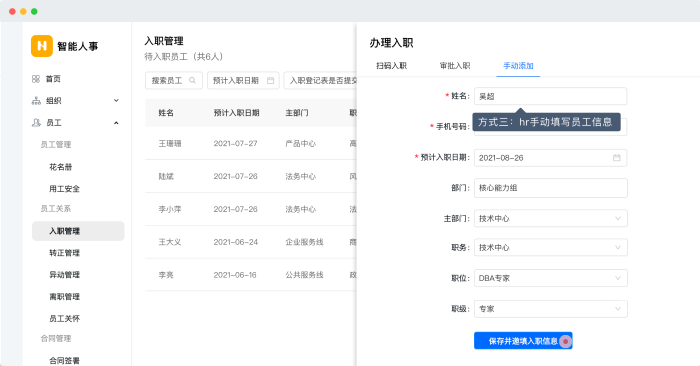Viewport: 700px width, 366px height.
Task: Switch to the 手动添加 tab
Action: click(518, 66)
